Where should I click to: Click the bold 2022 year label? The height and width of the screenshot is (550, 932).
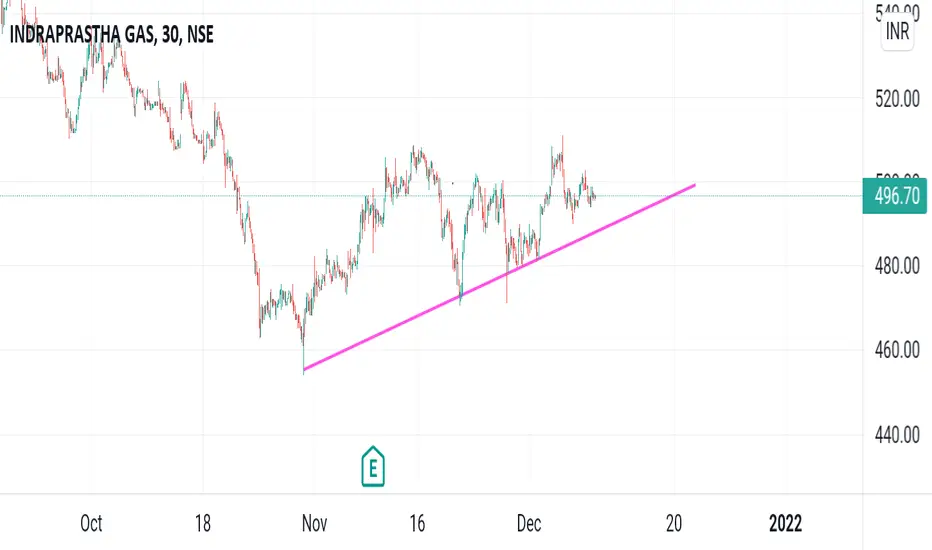tap(785, 523)
